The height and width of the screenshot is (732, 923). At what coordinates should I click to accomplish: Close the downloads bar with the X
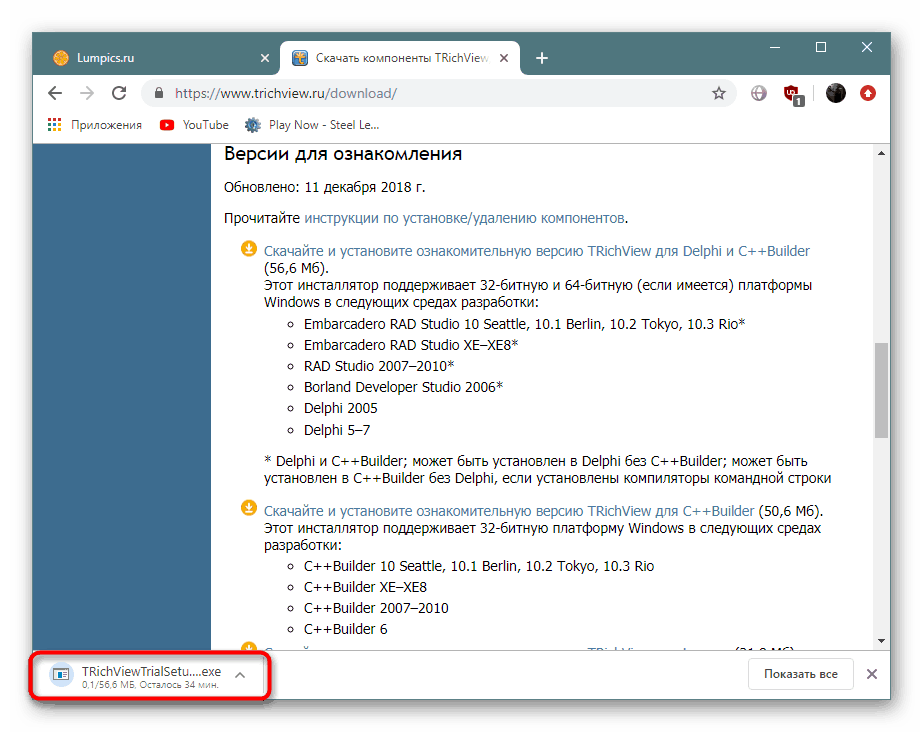click(872, 674)
